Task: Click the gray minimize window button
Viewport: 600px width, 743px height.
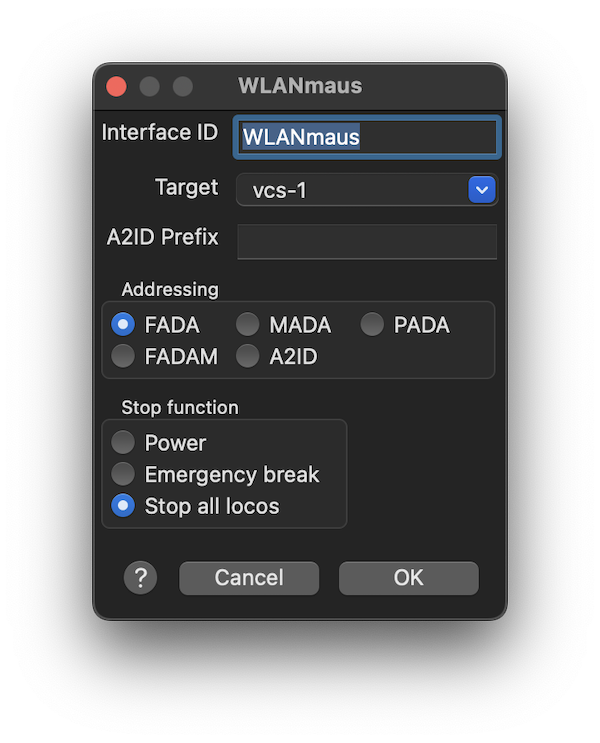Action: click(149, 86)
